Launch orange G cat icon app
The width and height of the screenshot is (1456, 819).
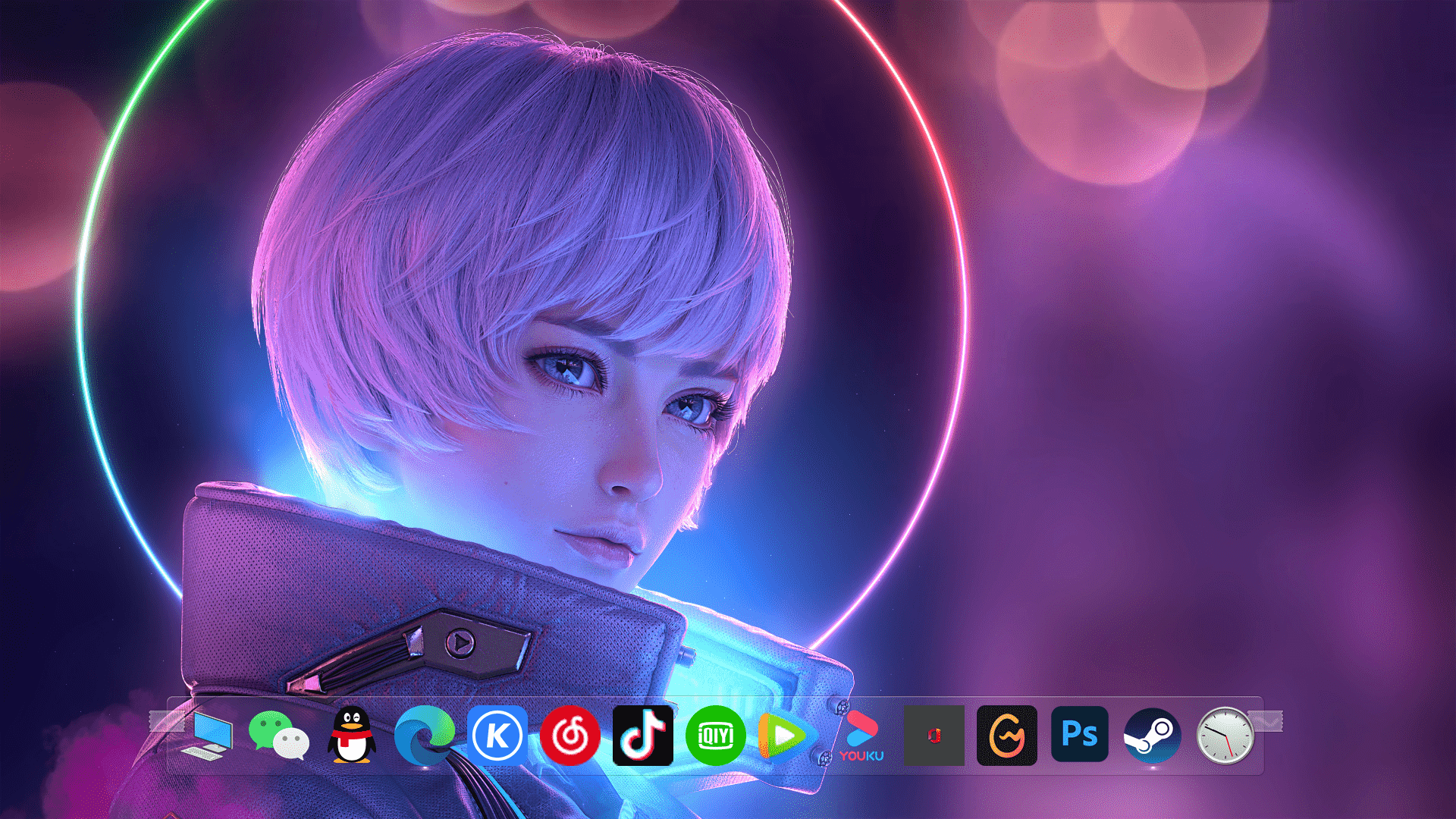[x=1007, y=735]
